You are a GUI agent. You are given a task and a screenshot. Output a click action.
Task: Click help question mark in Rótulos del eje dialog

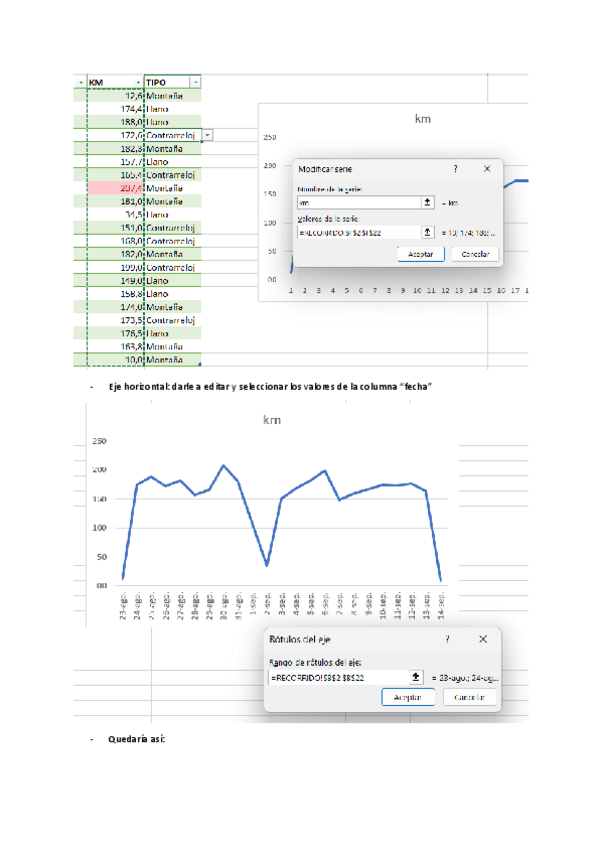point(447,638)
